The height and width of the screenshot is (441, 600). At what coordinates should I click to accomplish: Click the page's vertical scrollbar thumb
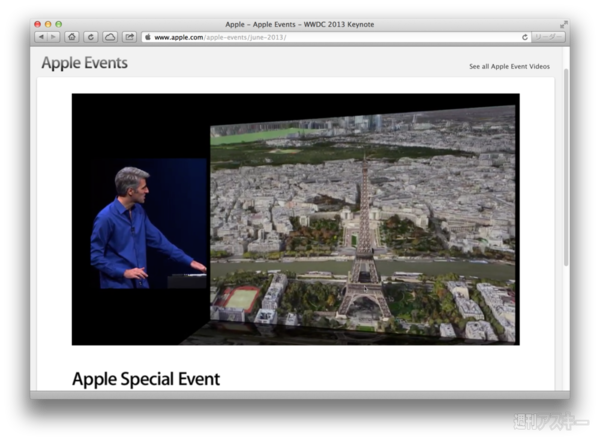566,167
